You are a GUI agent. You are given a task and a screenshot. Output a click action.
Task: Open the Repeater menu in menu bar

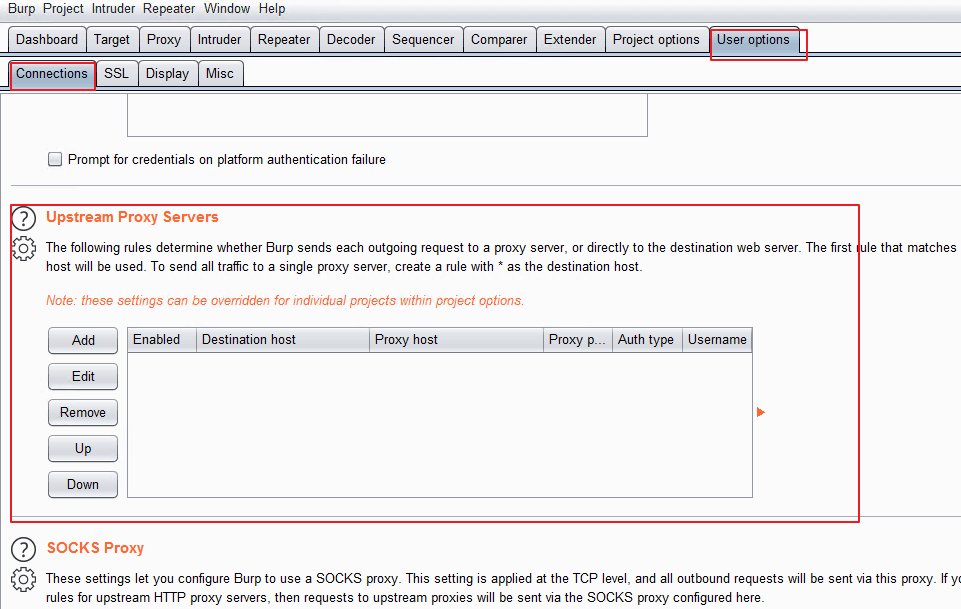(x=169, y=9)
